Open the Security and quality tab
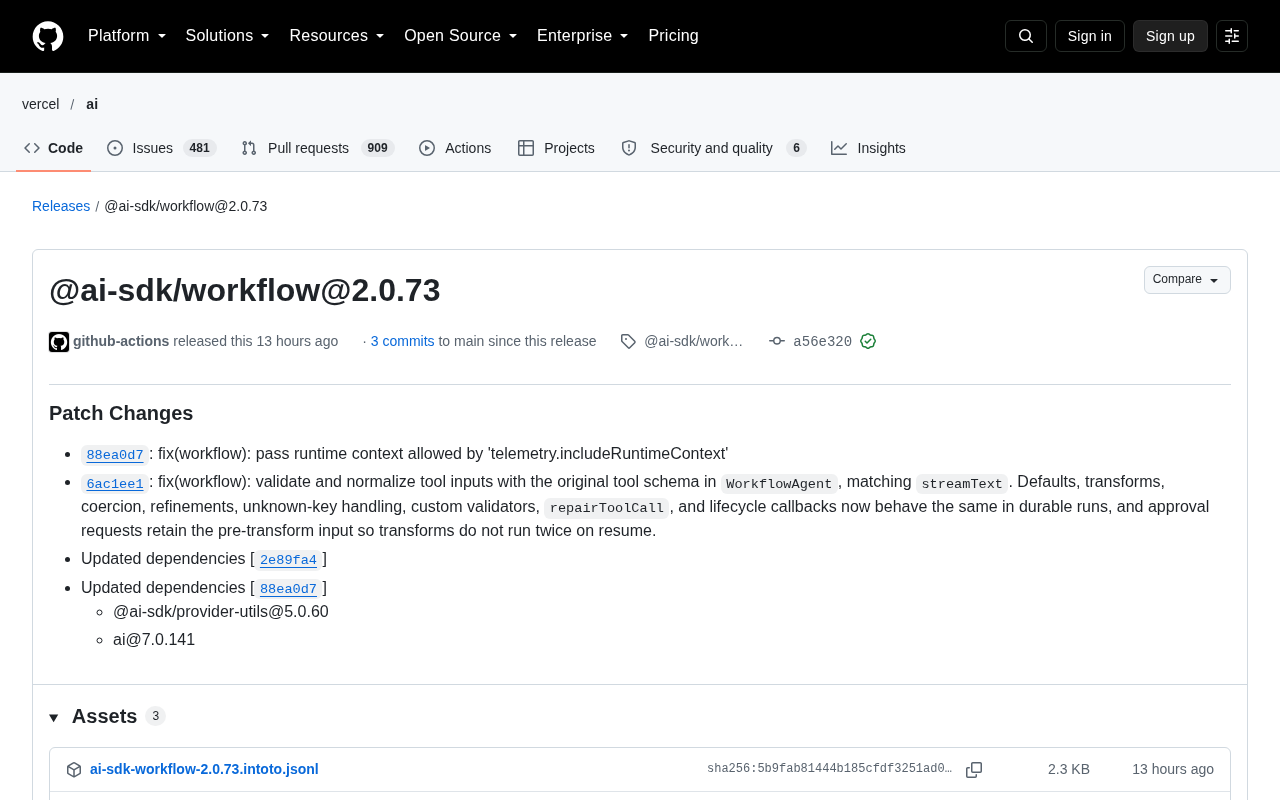This screenshot has height=800, width=1280. point(714,148)
